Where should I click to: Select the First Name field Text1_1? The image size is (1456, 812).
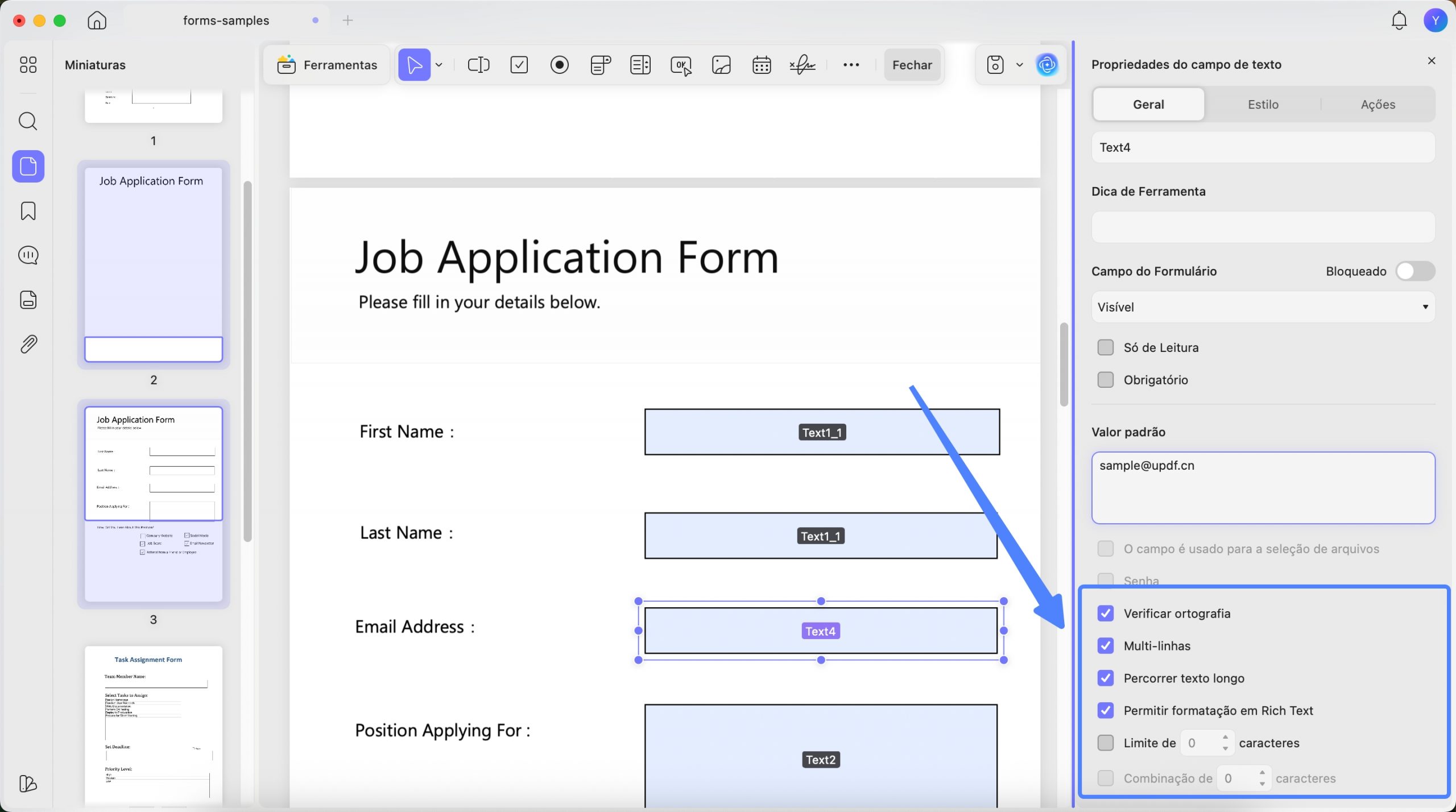(822, 432)
